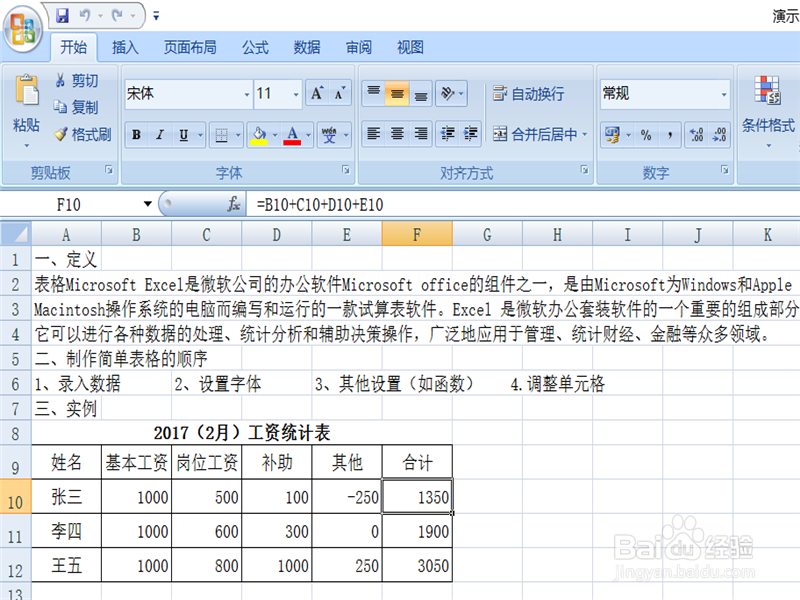Toggle underline formatting
800x600 pixels.
point(183,135)
